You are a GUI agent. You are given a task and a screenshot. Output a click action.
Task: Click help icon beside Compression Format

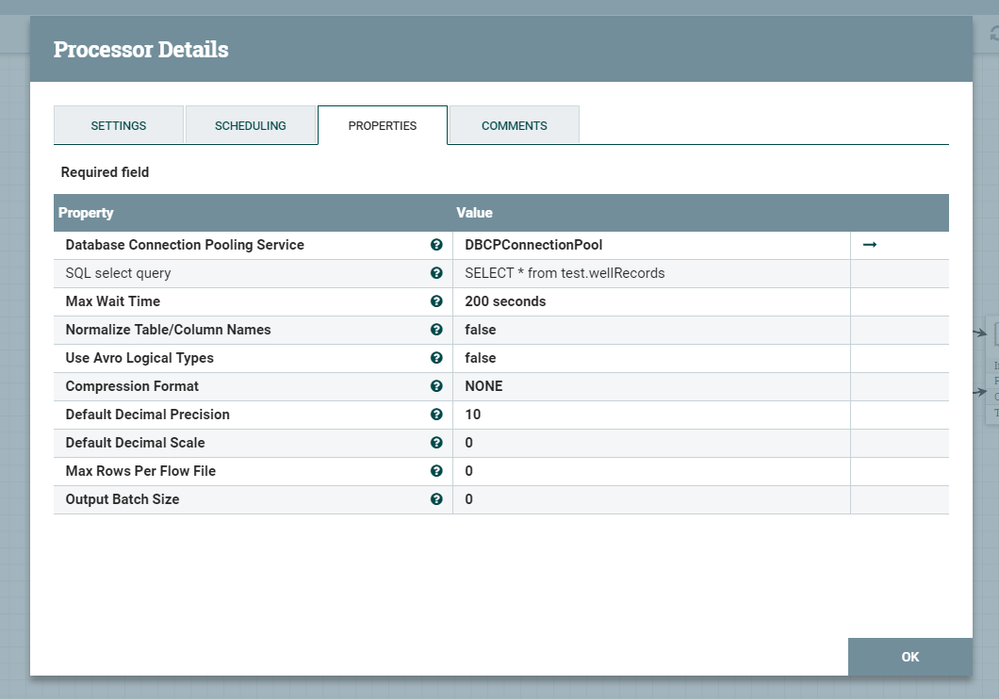click(436, 386)
